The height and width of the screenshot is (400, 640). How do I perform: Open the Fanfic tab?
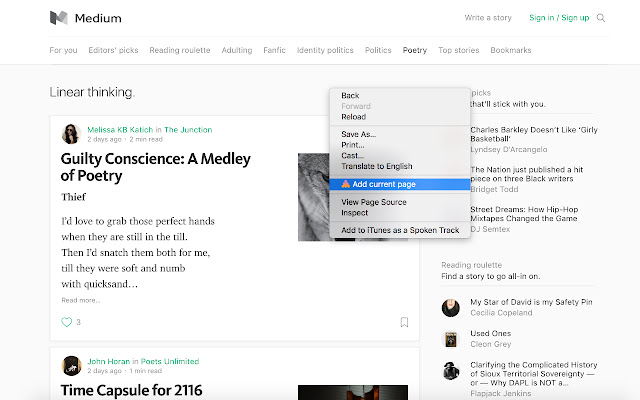coord(274,50)
